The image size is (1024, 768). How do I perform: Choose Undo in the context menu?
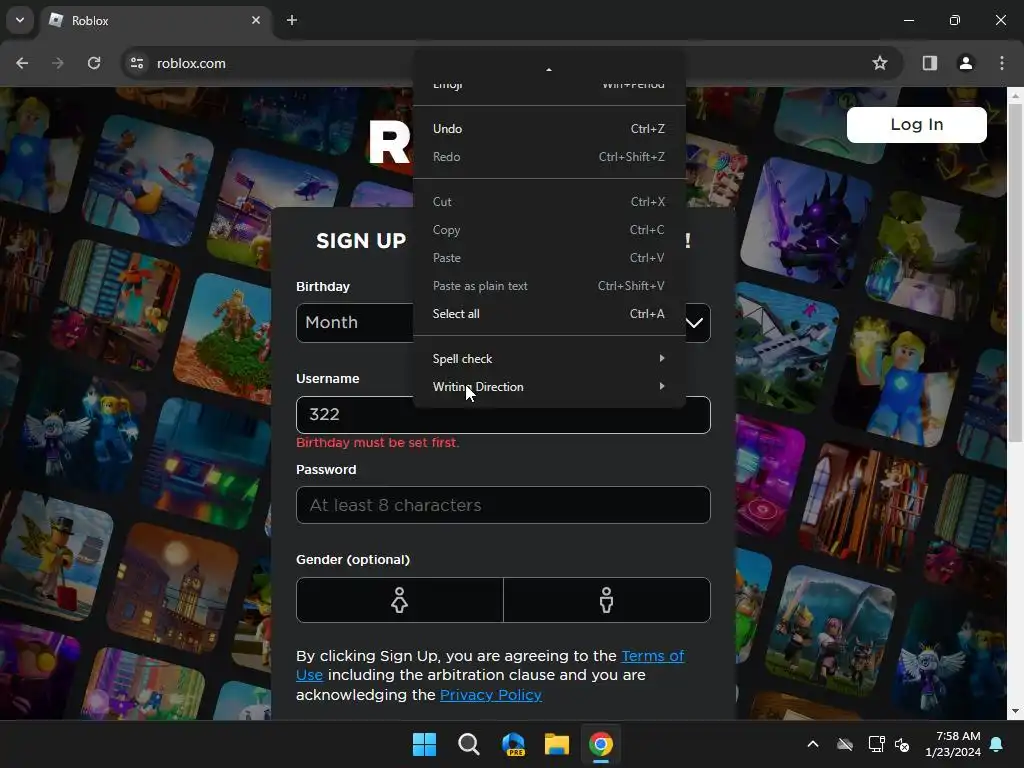(x=549, y=129)
